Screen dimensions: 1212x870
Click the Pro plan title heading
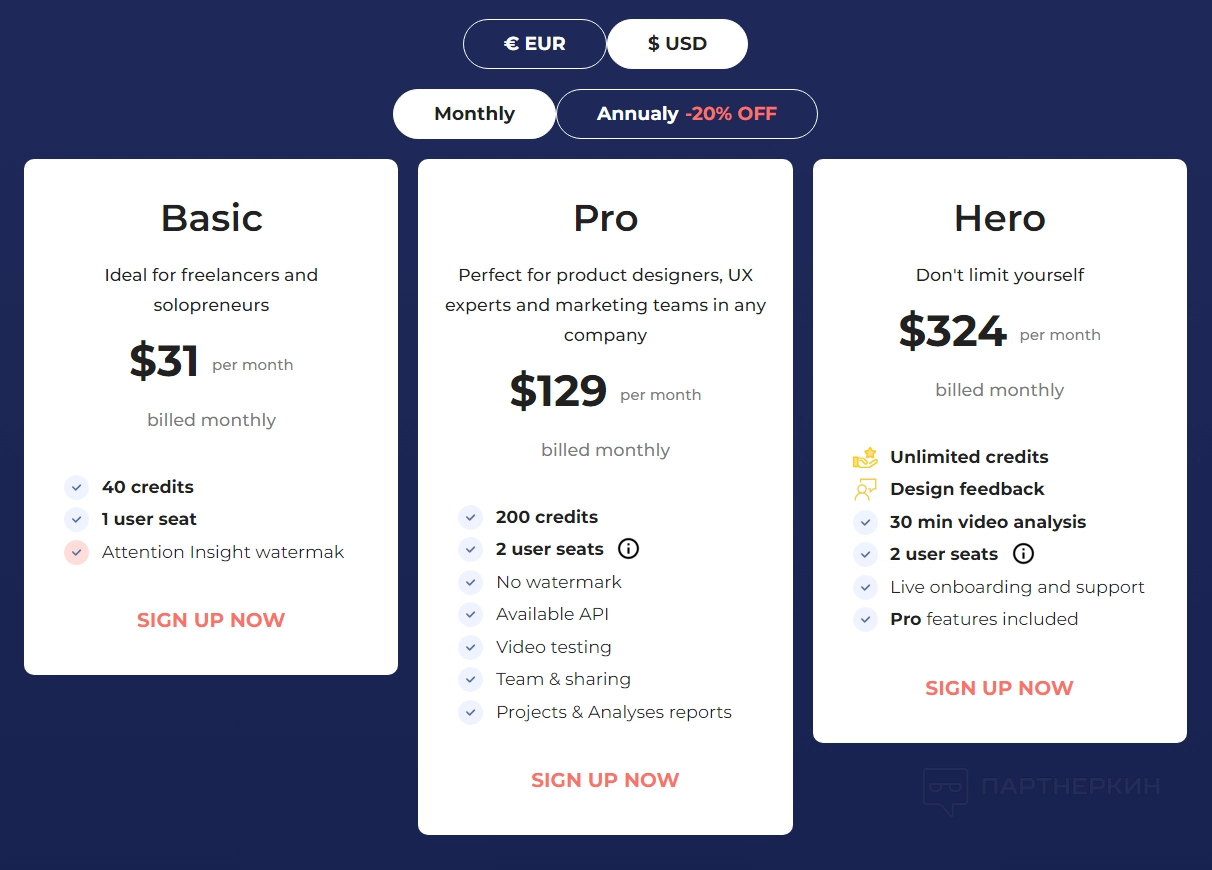(605, 218)
